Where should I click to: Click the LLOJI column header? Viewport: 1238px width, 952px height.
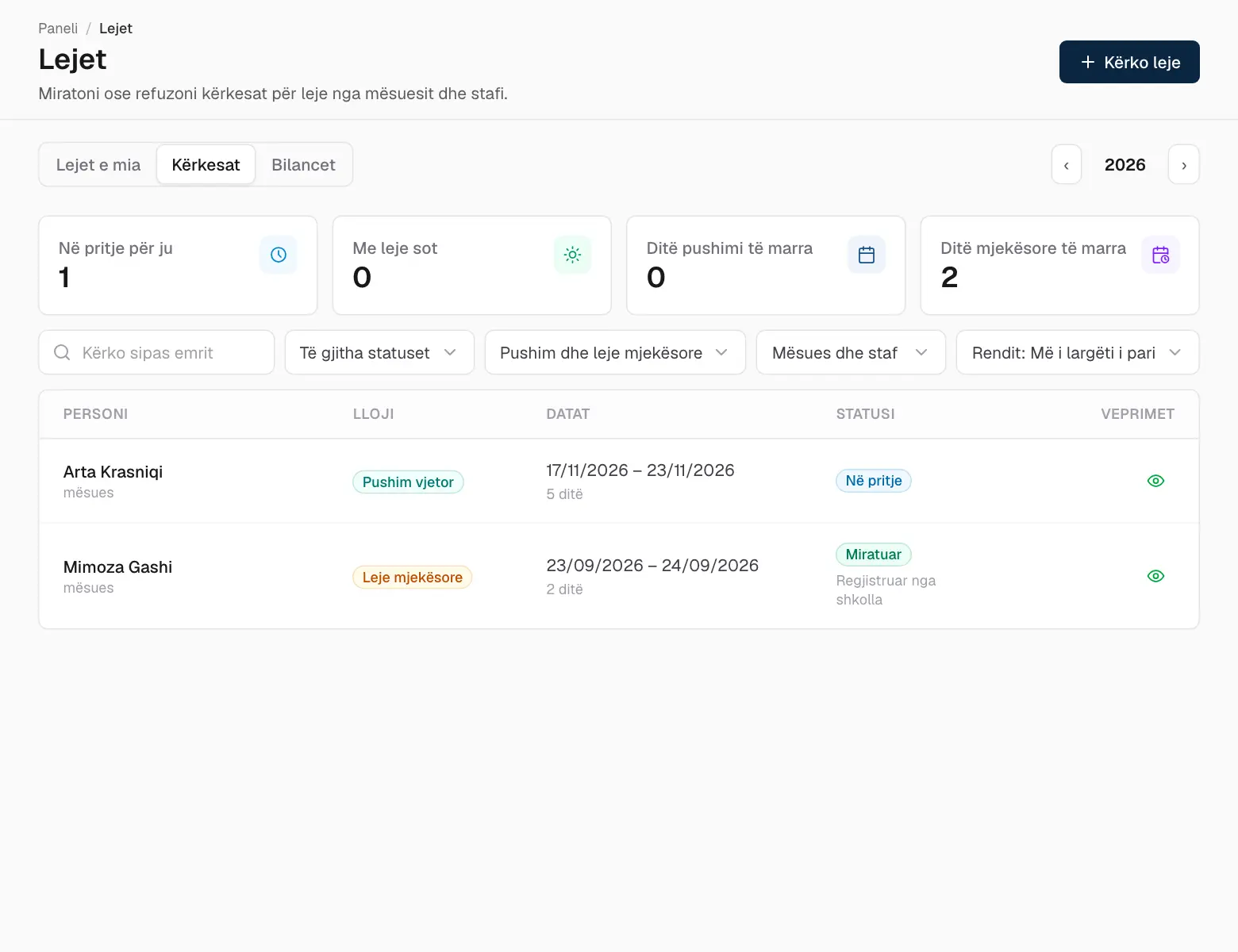(374, 414)
